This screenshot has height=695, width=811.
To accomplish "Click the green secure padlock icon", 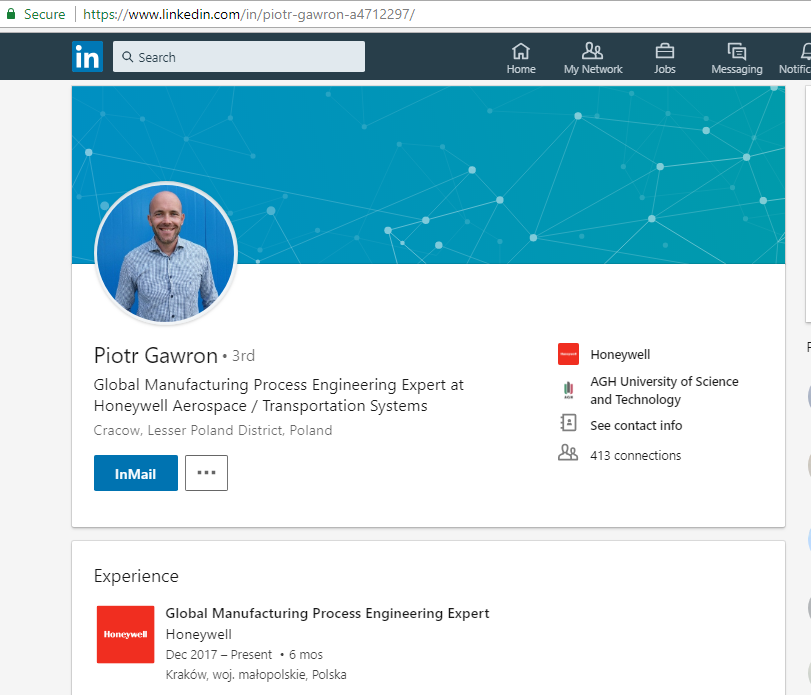I will click(x=11, y=14).
